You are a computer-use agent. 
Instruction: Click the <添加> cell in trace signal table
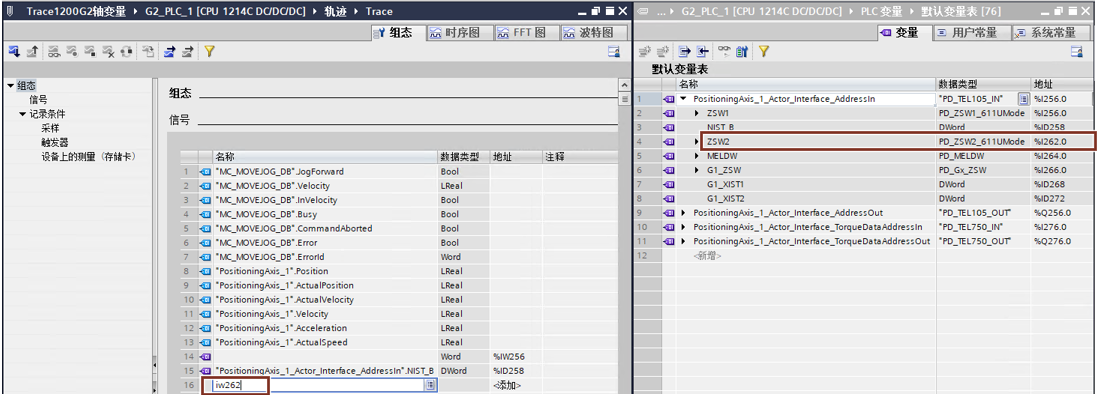pos(507,385)
